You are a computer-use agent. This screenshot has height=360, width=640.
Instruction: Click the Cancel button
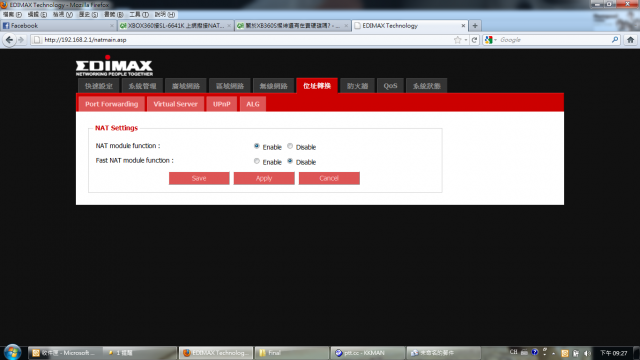pos(329,178)
